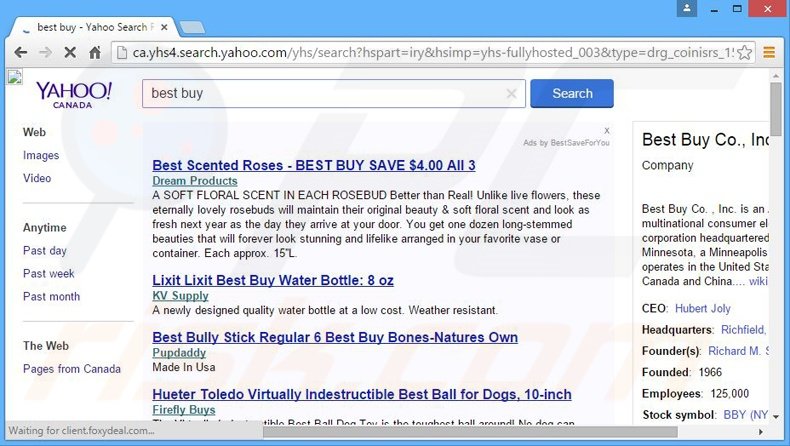
Task: Select the Web search category
Action: coord(34,132)
